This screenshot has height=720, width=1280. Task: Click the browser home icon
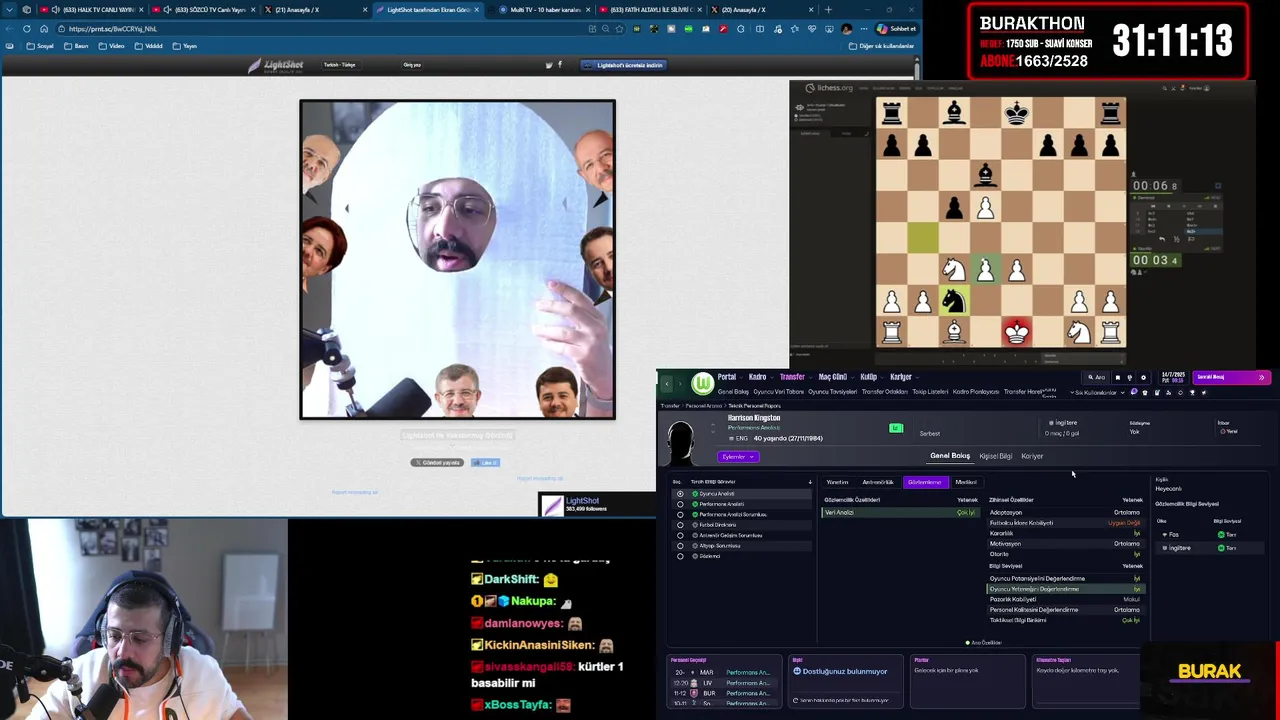(44, 29)
